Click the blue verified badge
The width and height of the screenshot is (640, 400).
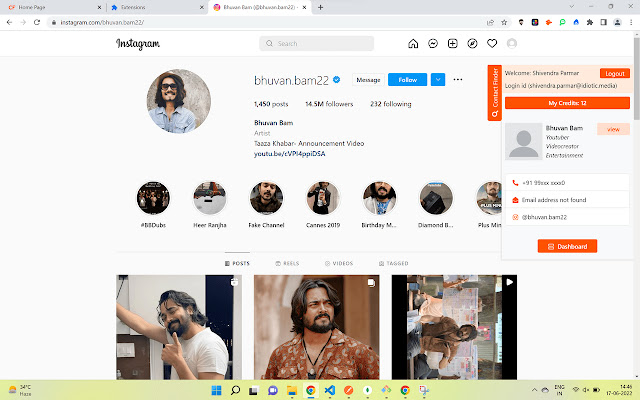pos(336,80)
